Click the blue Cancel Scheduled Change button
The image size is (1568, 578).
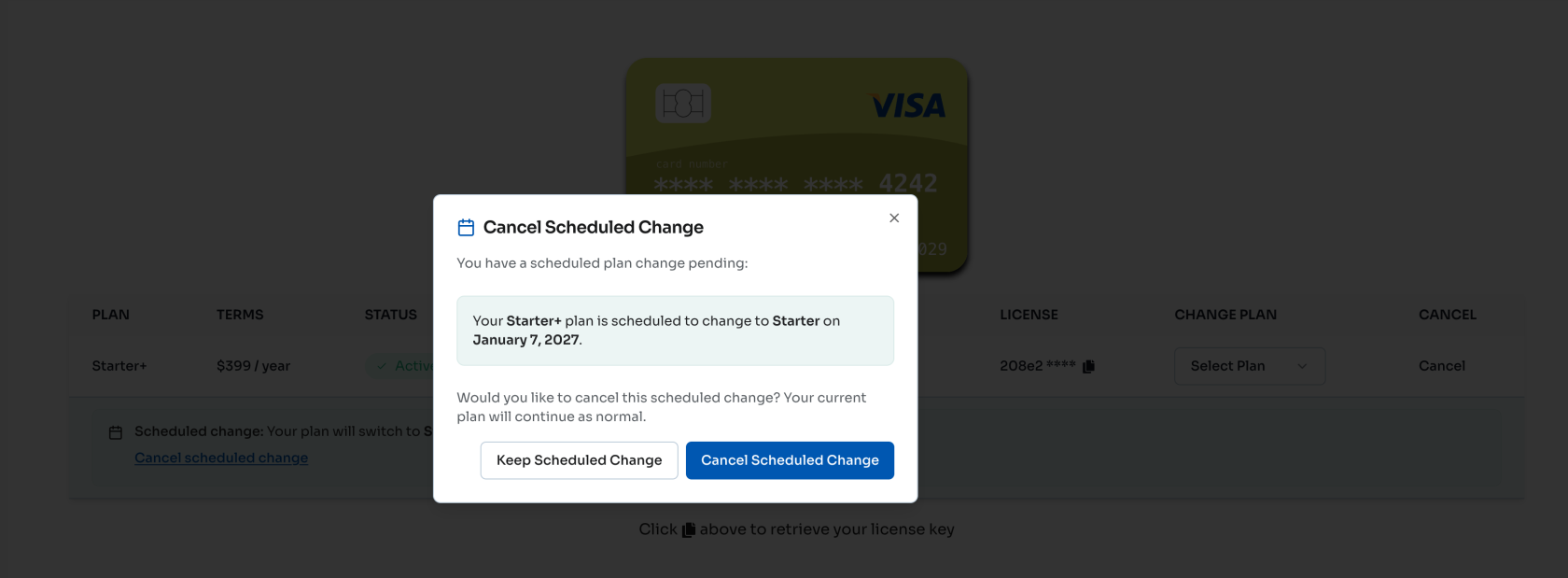pyautogui.click(x=790, y=460)
